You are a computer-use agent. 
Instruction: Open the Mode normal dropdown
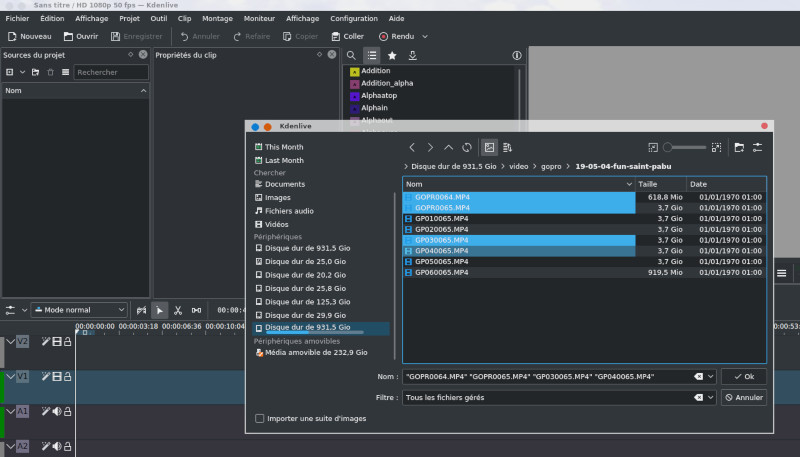click(79, 310)
